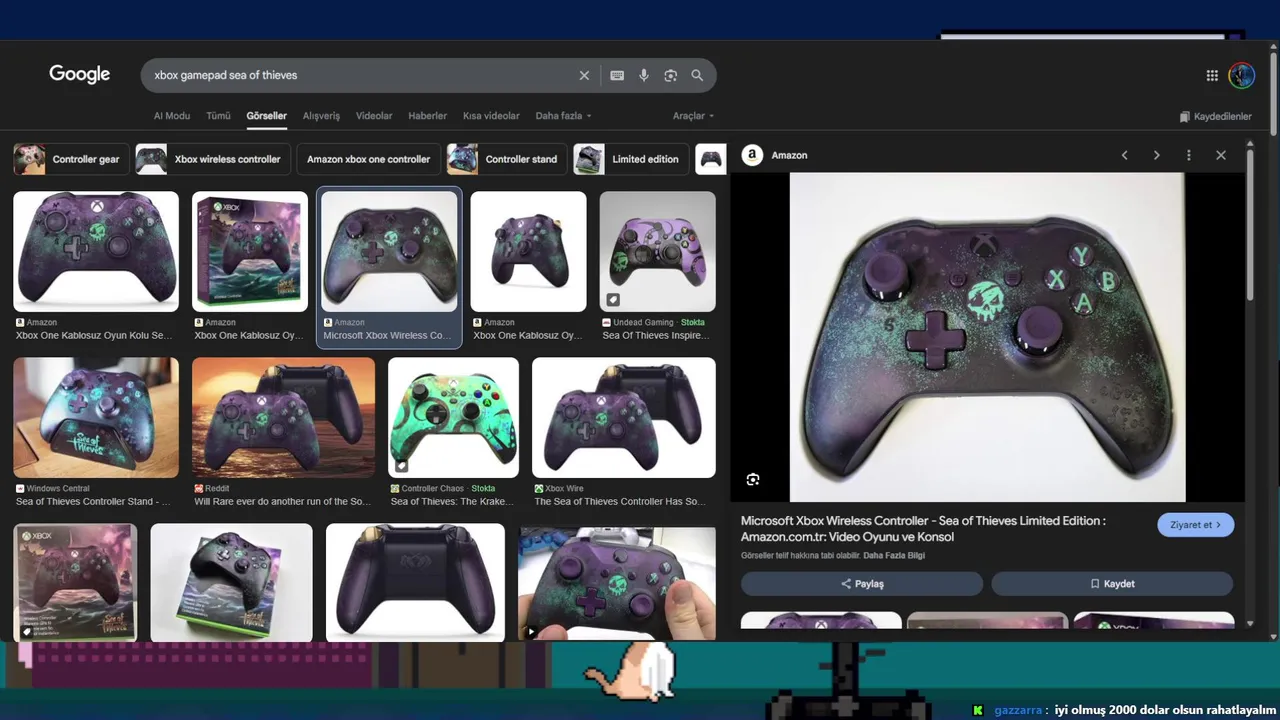1280x720 pixels.
Task: Expand Daha fazla dropdown
Action: point(563,116)
